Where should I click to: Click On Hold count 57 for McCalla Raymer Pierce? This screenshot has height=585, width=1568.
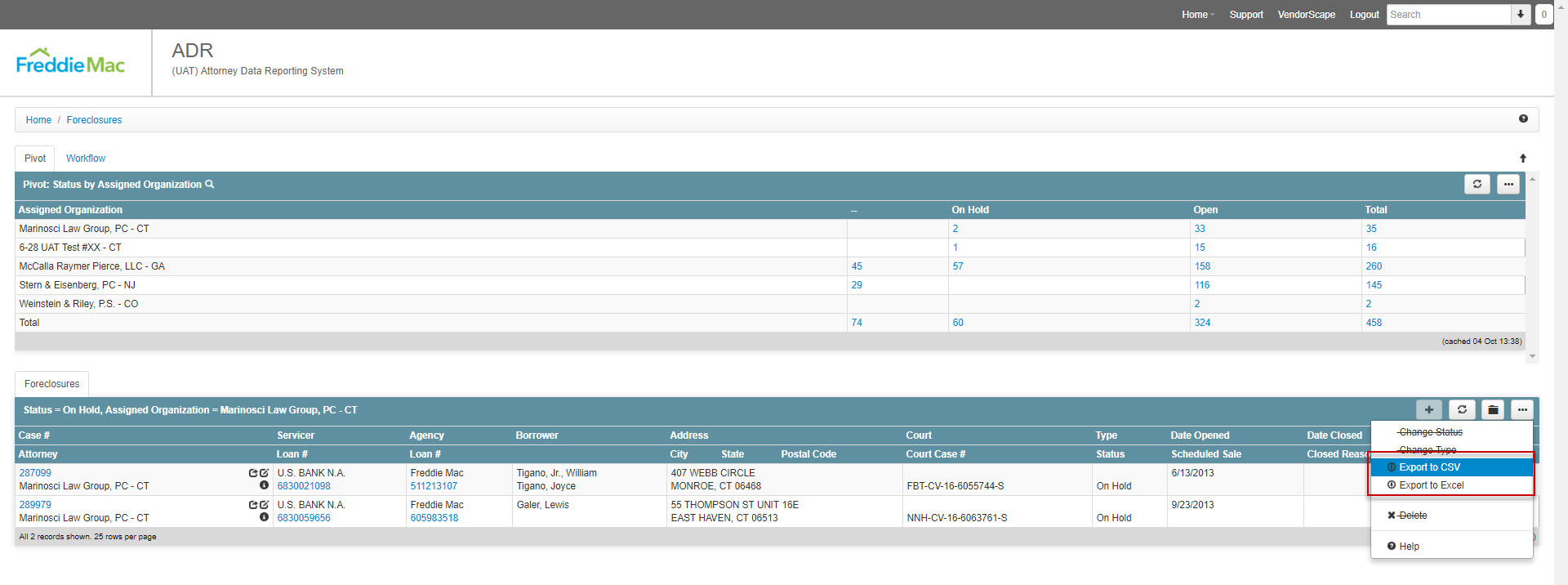[x=958, y=266]
